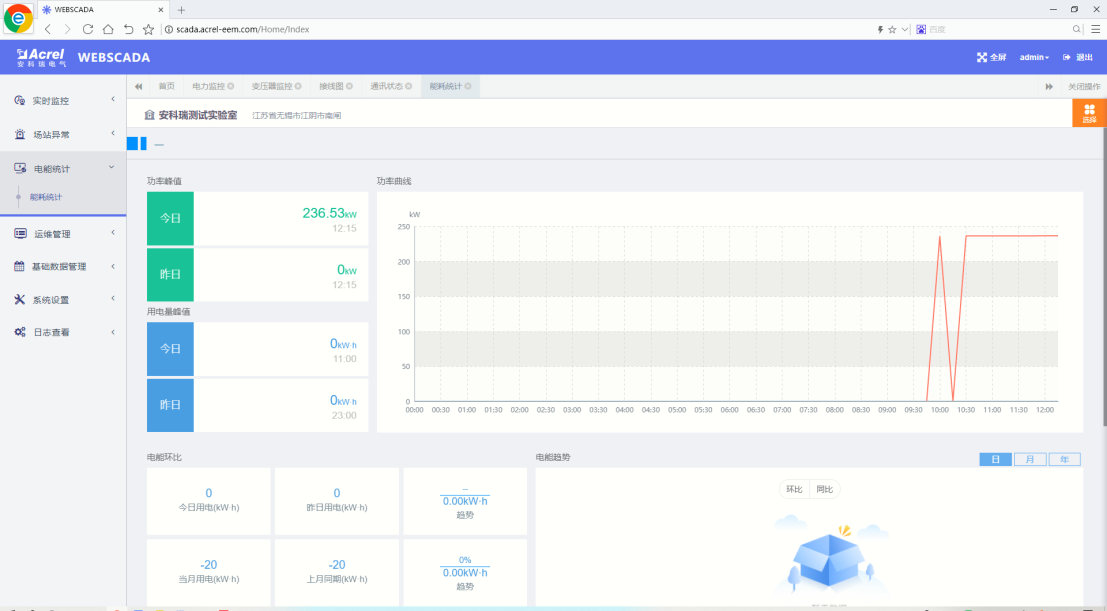Expand the 基础数据管理 menu chevron

[x=112, y=266]
